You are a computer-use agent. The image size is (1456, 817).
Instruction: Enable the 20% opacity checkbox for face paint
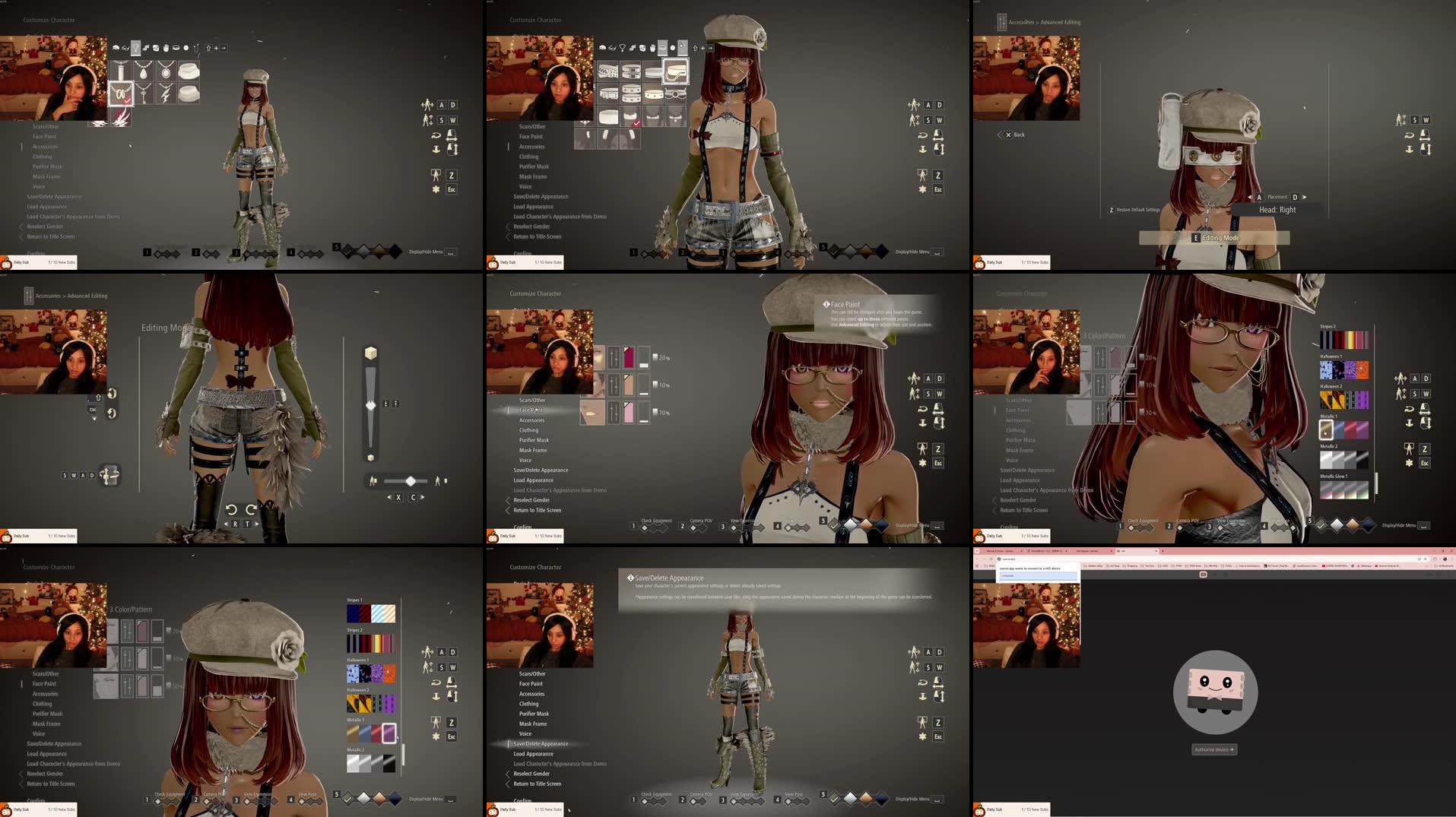coord(655,356)
